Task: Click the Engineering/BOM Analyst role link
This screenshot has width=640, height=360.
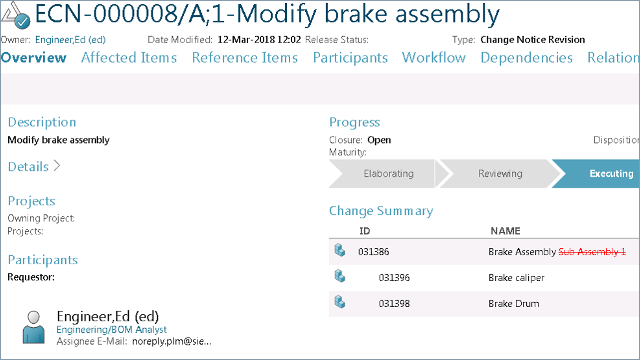Action: pos(111,329)
